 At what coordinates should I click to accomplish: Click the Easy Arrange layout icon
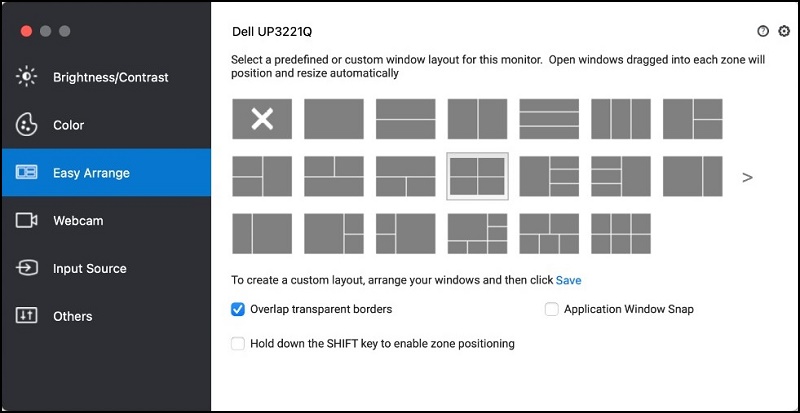pos(26,173)
